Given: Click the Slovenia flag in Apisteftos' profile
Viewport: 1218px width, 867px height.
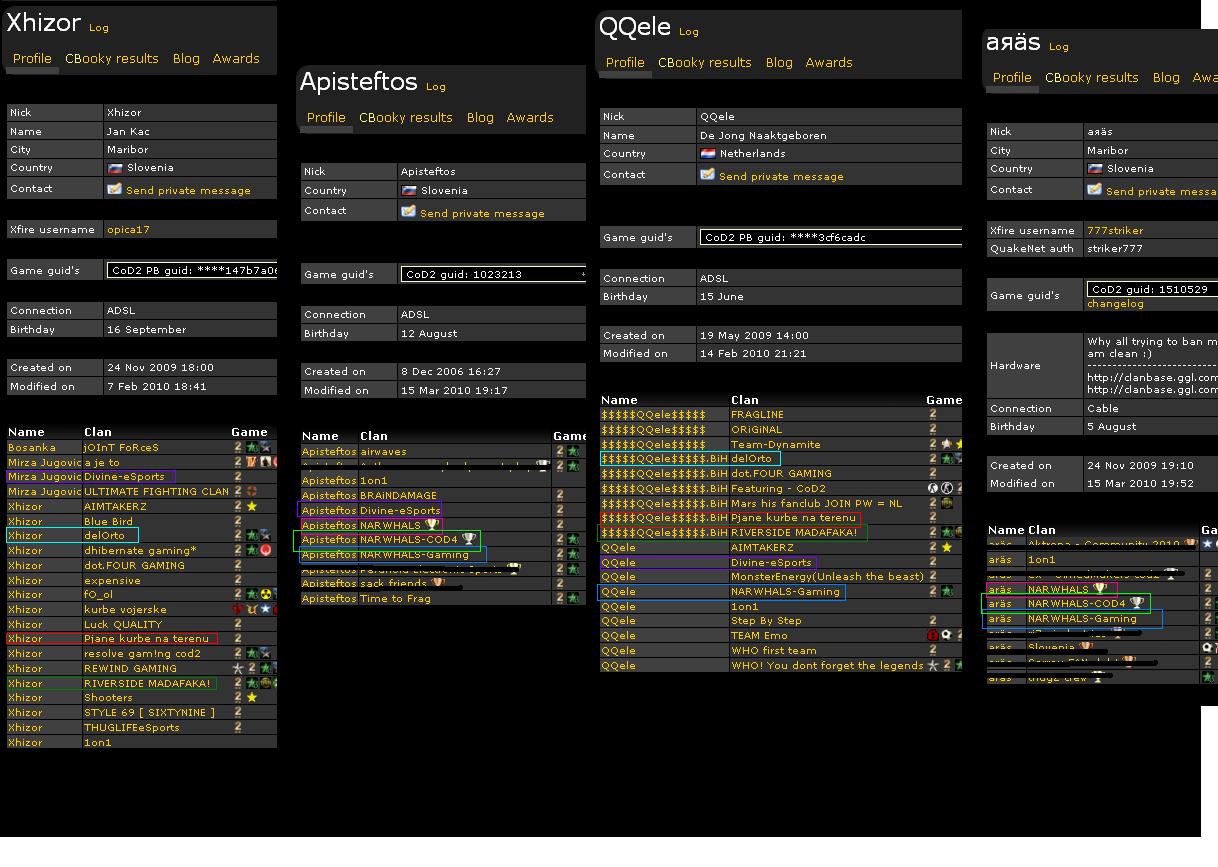Looking at the screenshot, I should [408, 190].
